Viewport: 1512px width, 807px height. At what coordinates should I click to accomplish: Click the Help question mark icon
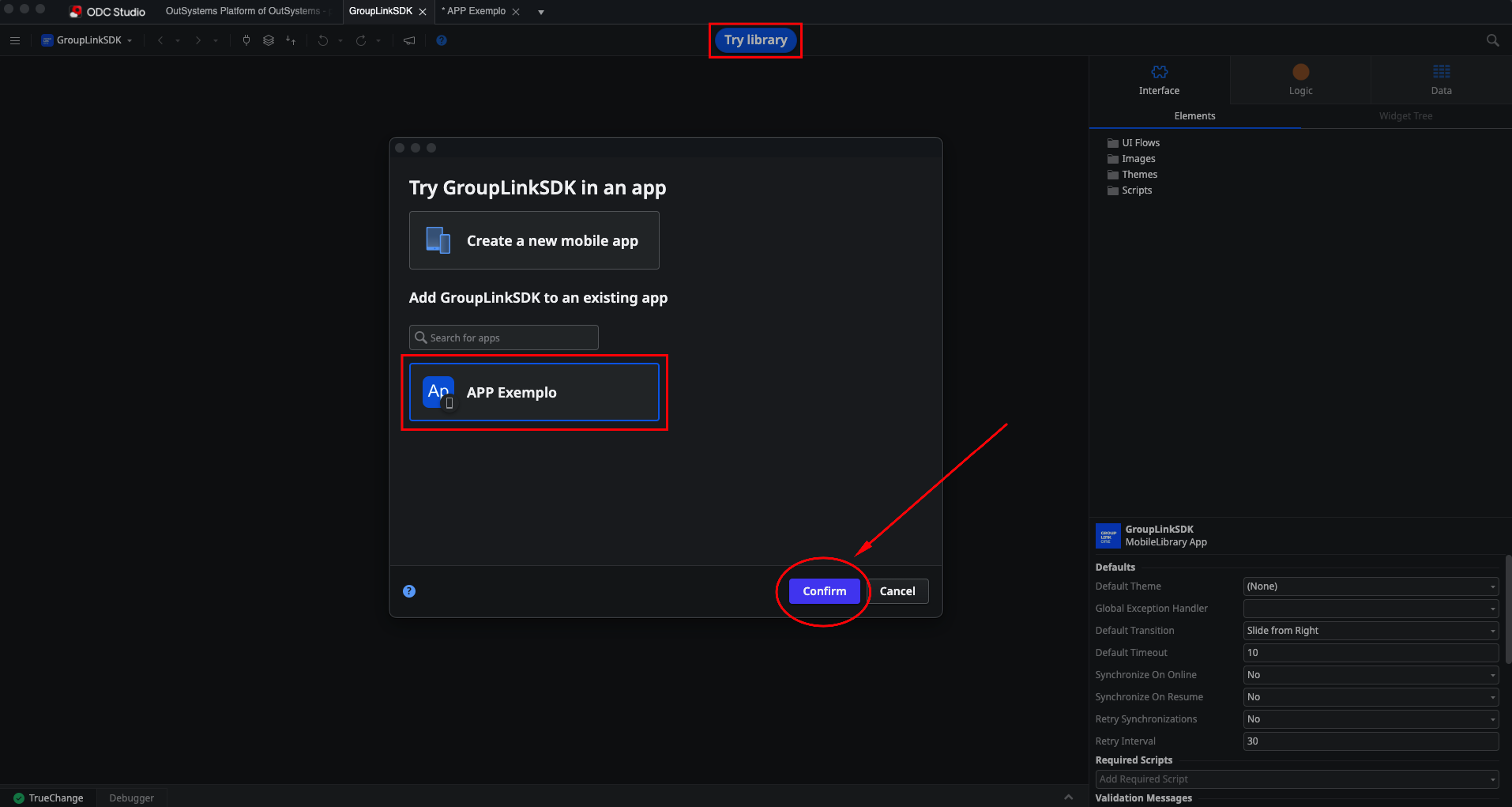[x=442, y=40]
